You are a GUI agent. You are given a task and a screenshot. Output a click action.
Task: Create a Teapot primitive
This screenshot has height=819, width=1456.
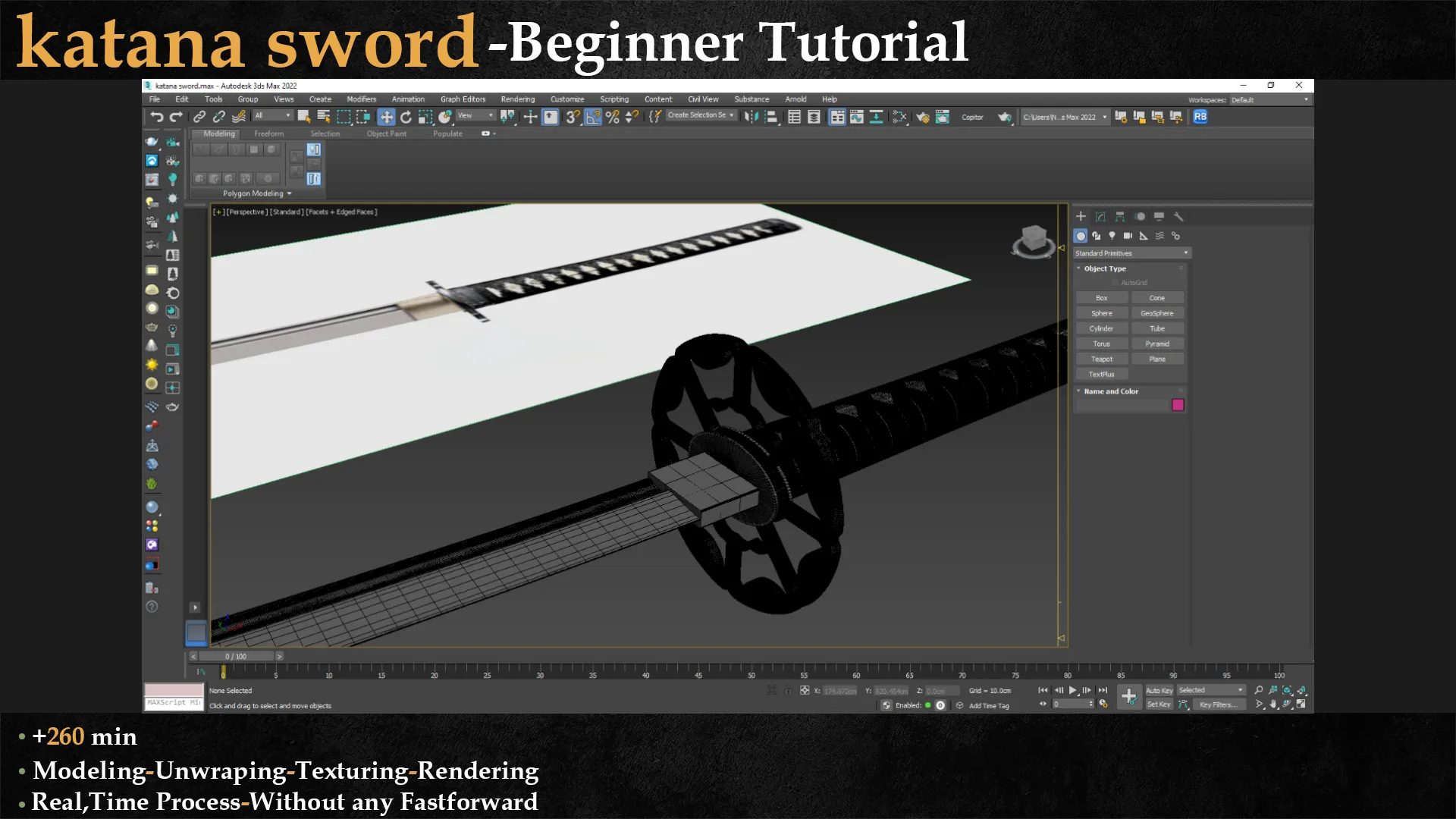pos(1101,358)
